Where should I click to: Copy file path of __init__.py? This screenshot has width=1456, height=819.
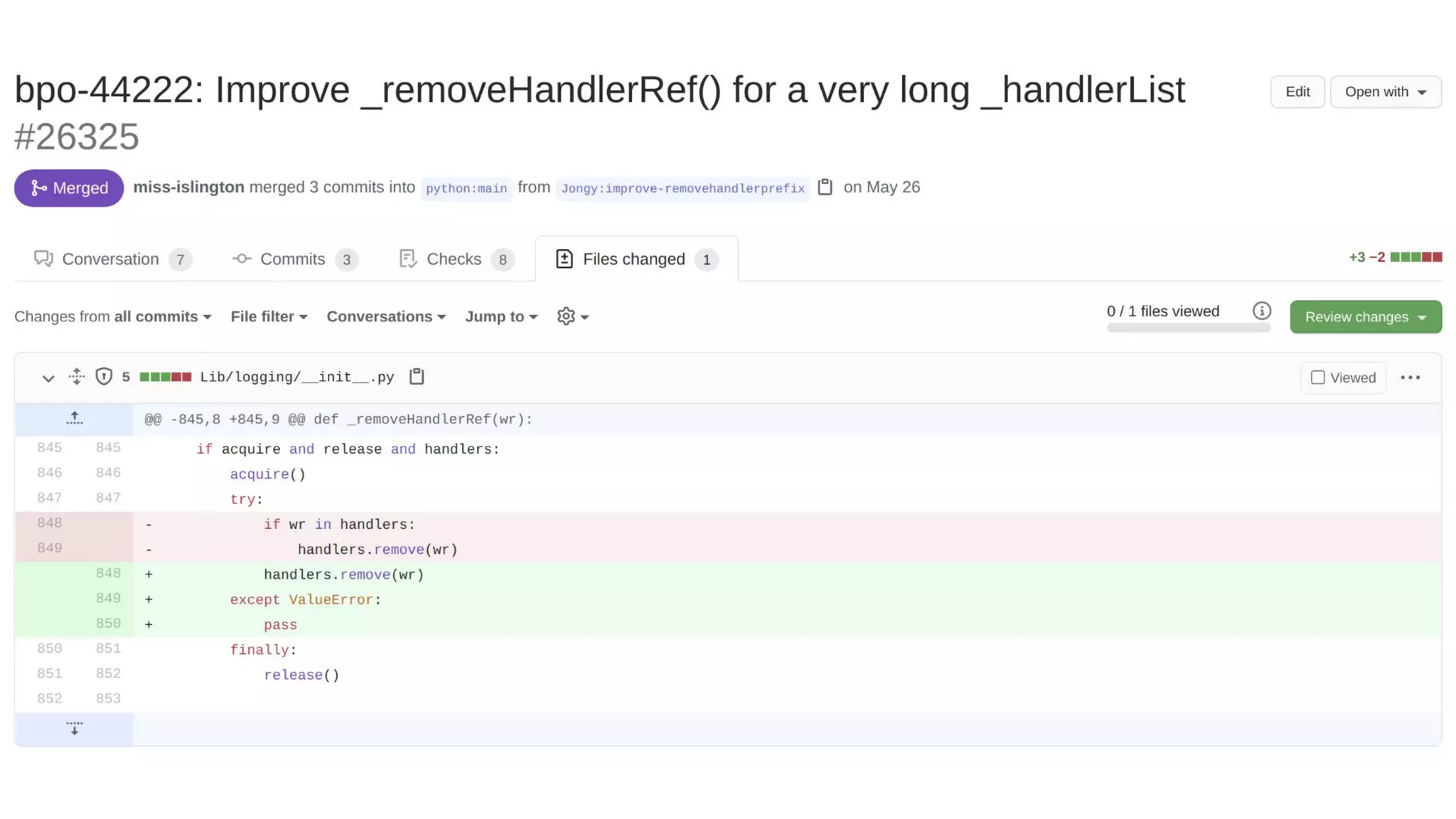417,377
